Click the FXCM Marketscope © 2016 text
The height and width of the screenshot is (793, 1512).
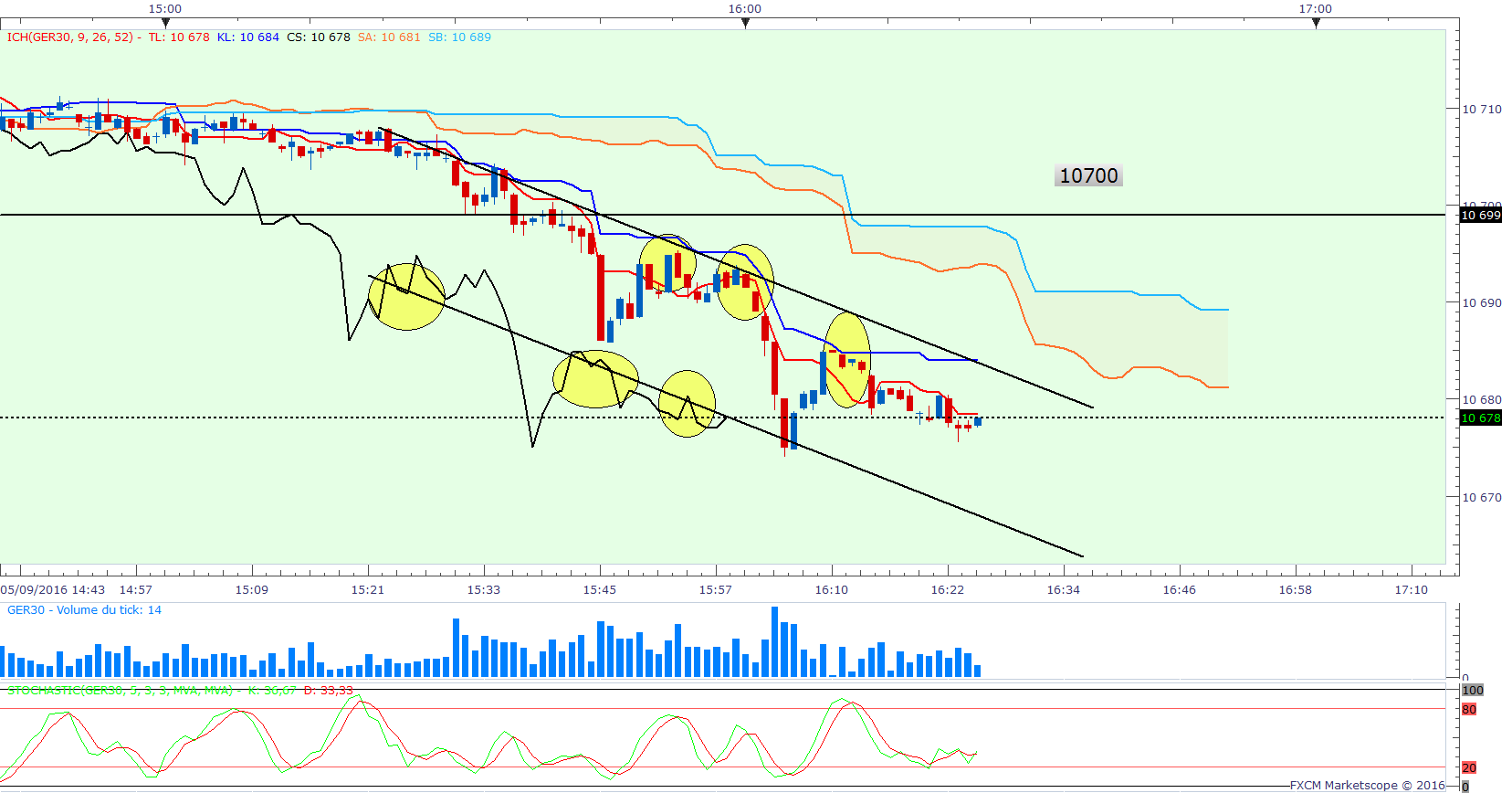pos(1368,785)
